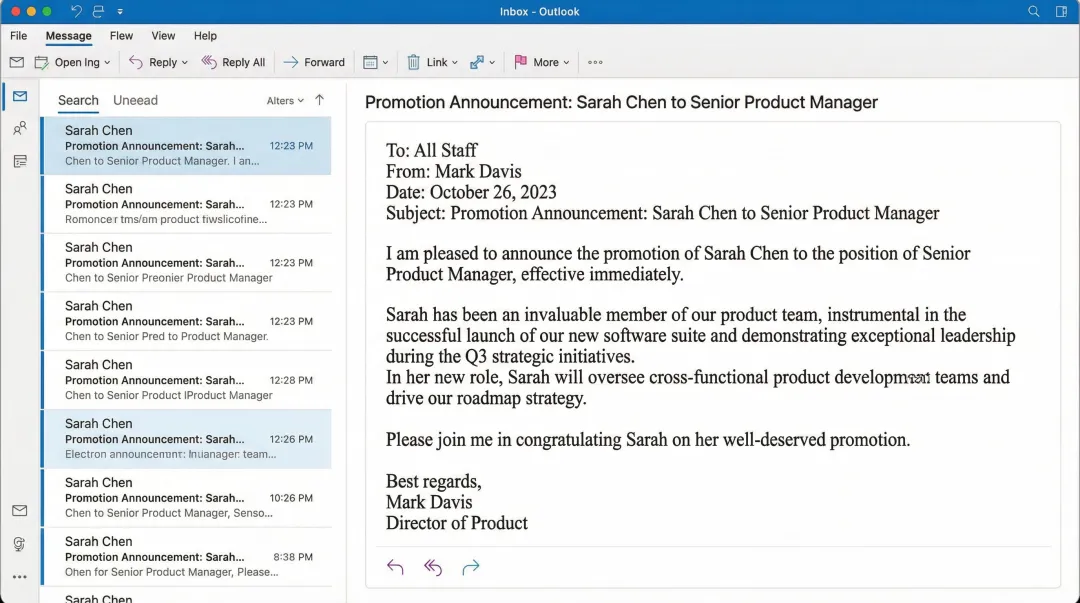Click the Notes icon in the left sidebar
Viewport: 1080px width, 603px height.
pyautogui.click(x=18, y=160)
